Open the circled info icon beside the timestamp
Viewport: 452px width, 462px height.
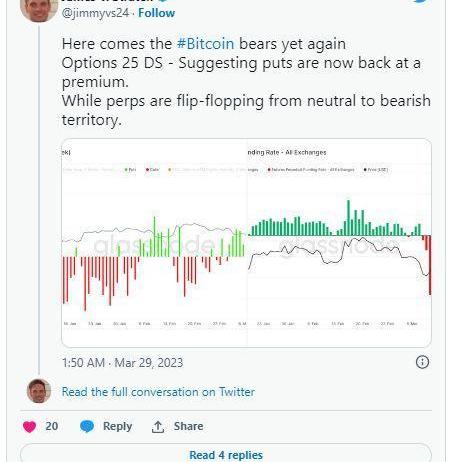point(422,362)
